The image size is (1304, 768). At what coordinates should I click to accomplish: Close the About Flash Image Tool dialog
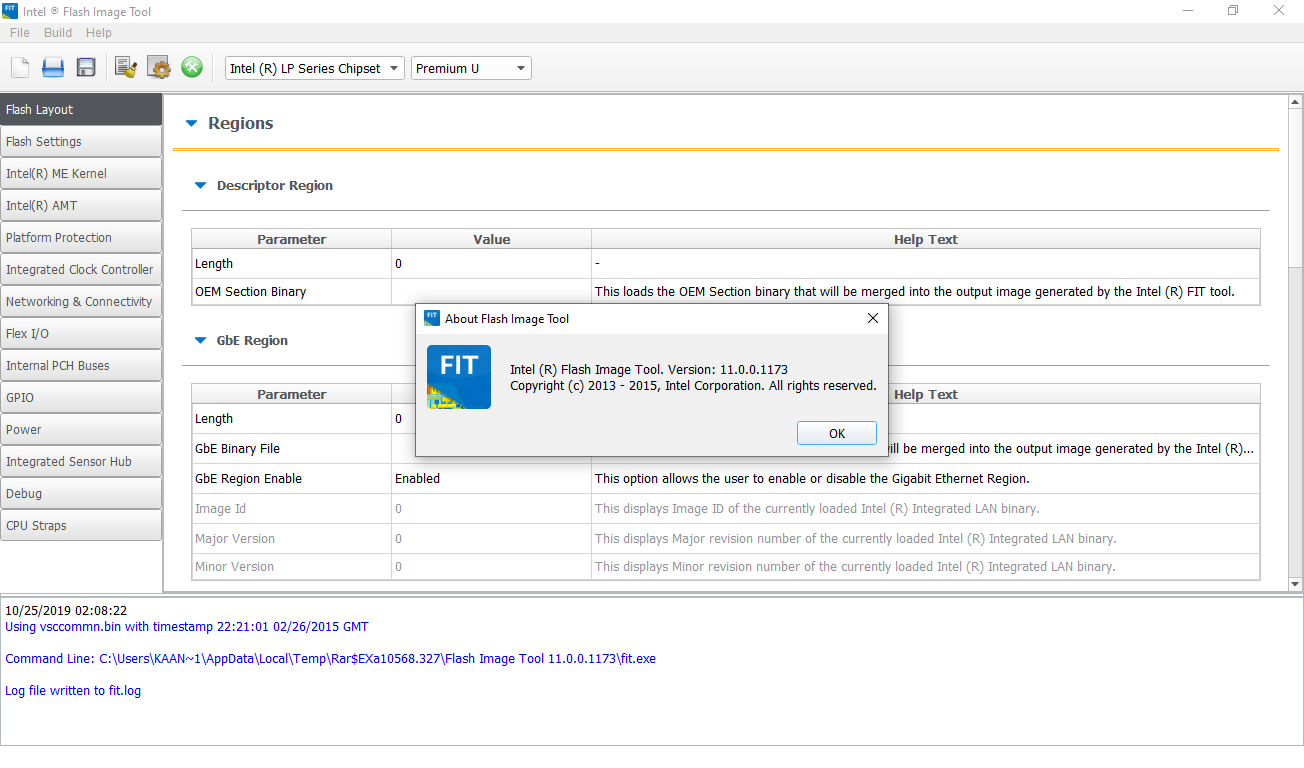[872, 318]
